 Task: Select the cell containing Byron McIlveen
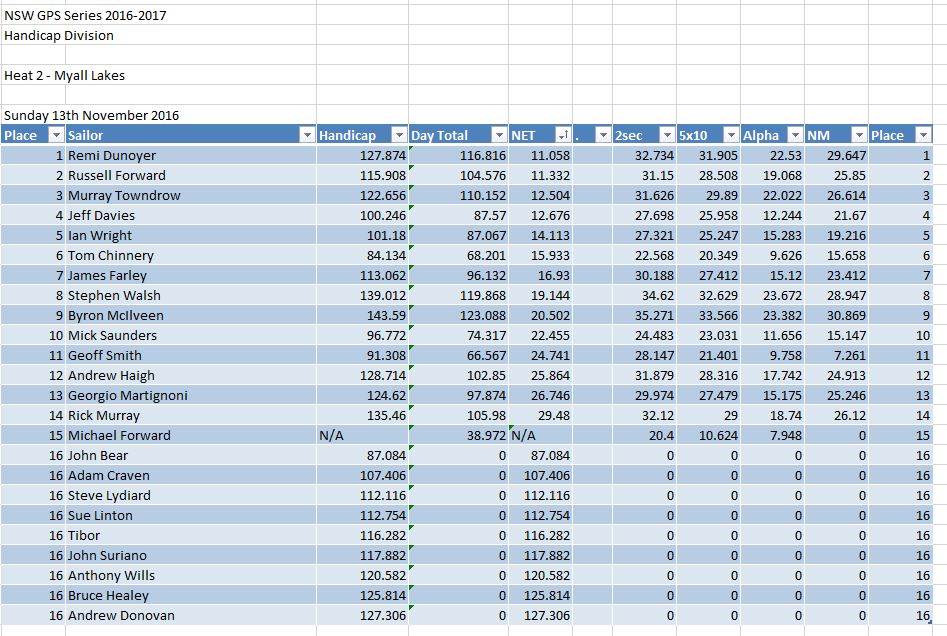(x=115, y=316)
